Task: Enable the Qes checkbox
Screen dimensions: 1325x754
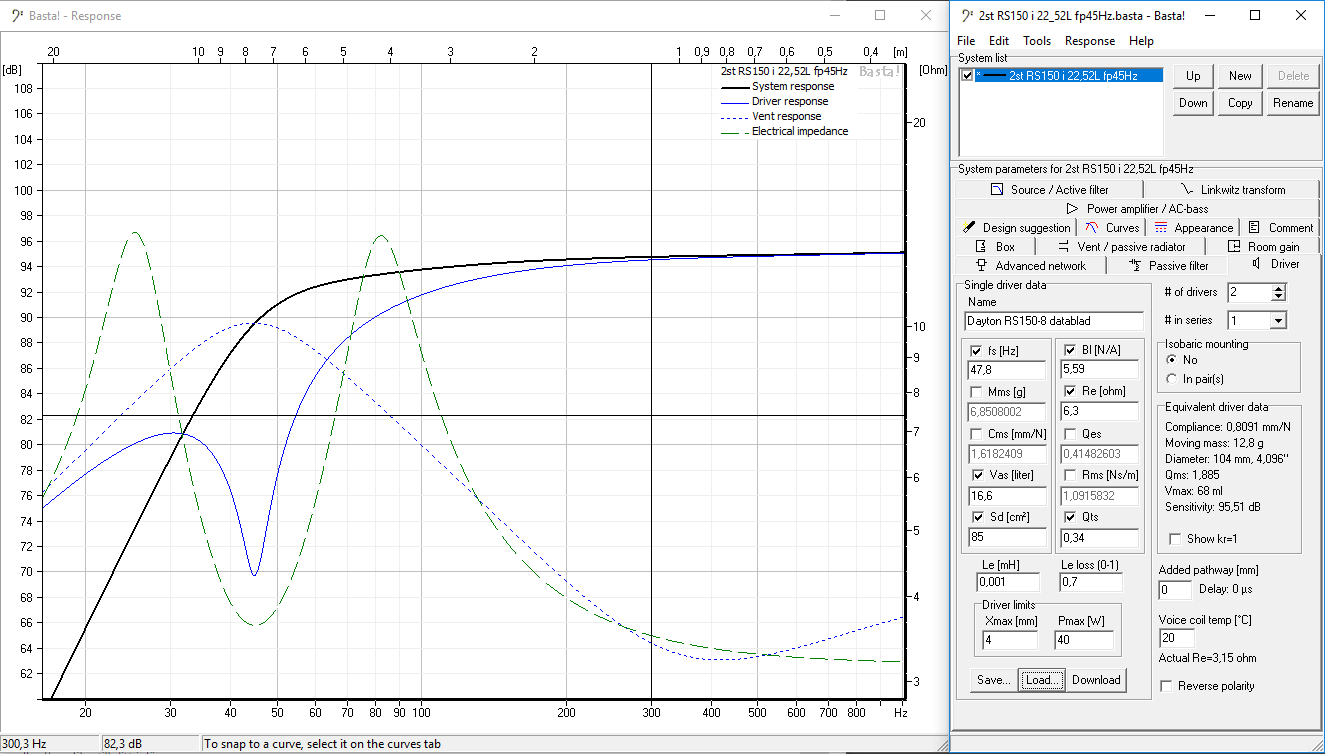Action: (1070, 434)
